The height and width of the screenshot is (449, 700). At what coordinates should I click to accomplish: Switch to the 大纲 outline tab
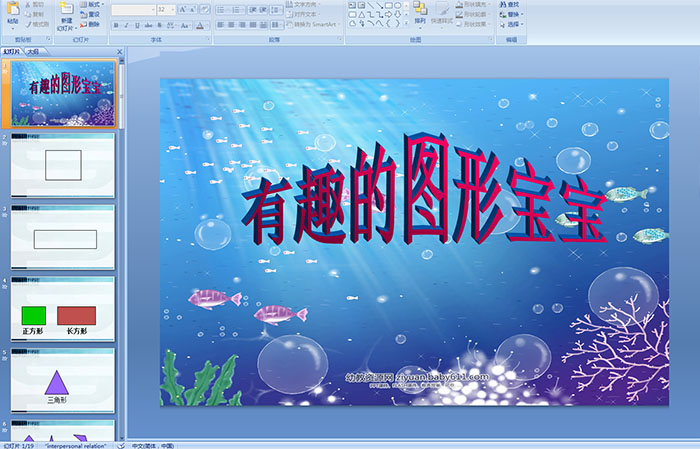(33, 52)
